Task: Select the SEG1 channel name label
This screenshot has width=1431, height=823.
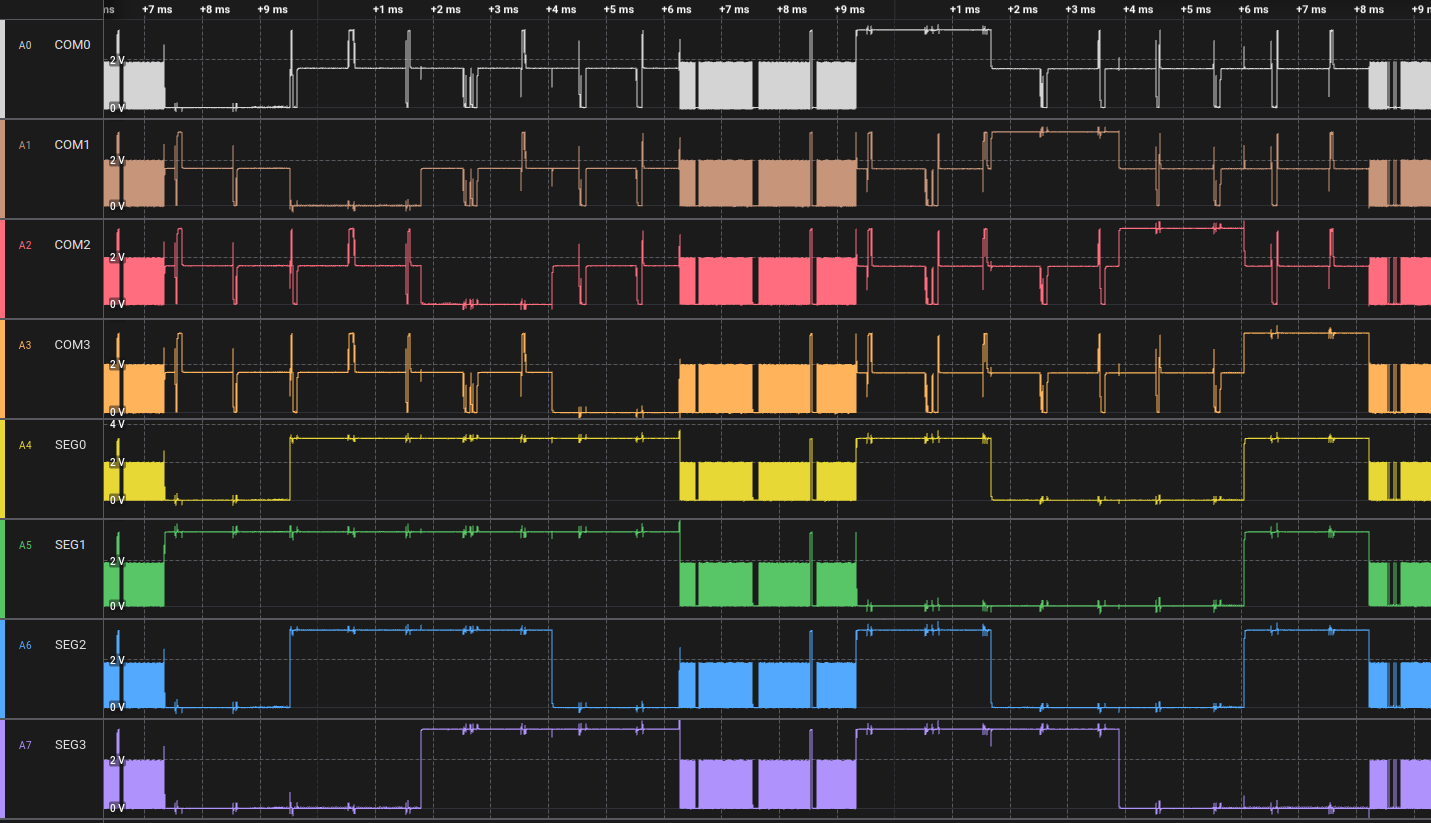Action: pyautogui.click(x=70, y=545)
